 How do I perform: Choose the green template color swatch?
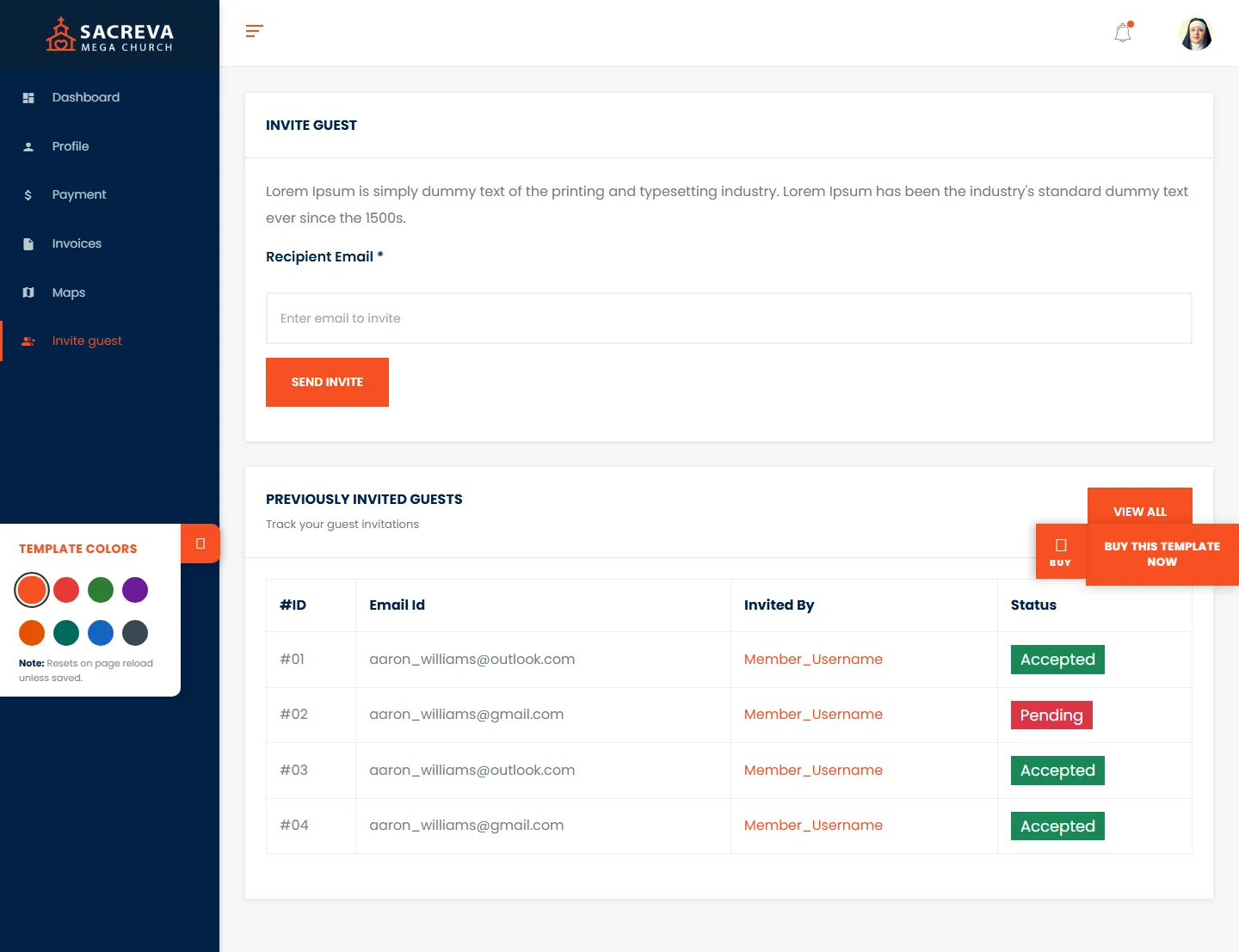pyautogui.click(x=101, y=590)
